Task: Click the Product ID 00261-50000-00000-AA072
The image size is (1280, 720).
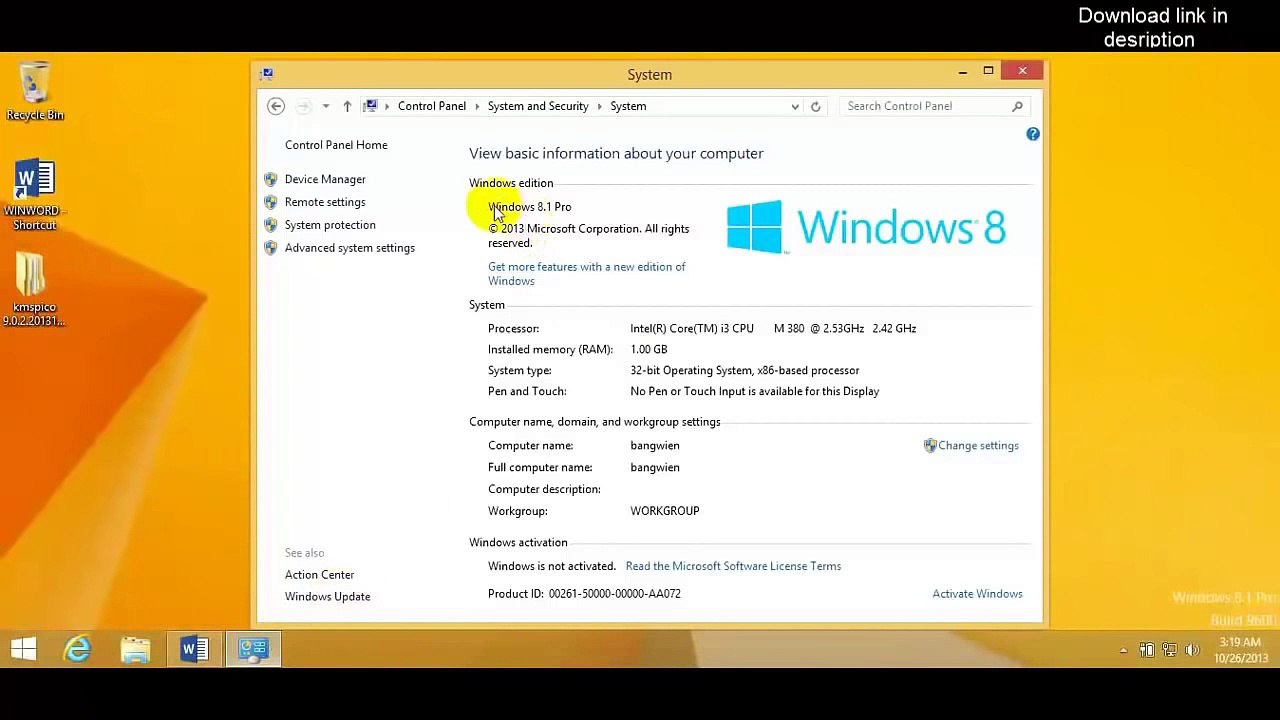Action: click(584, 594)
